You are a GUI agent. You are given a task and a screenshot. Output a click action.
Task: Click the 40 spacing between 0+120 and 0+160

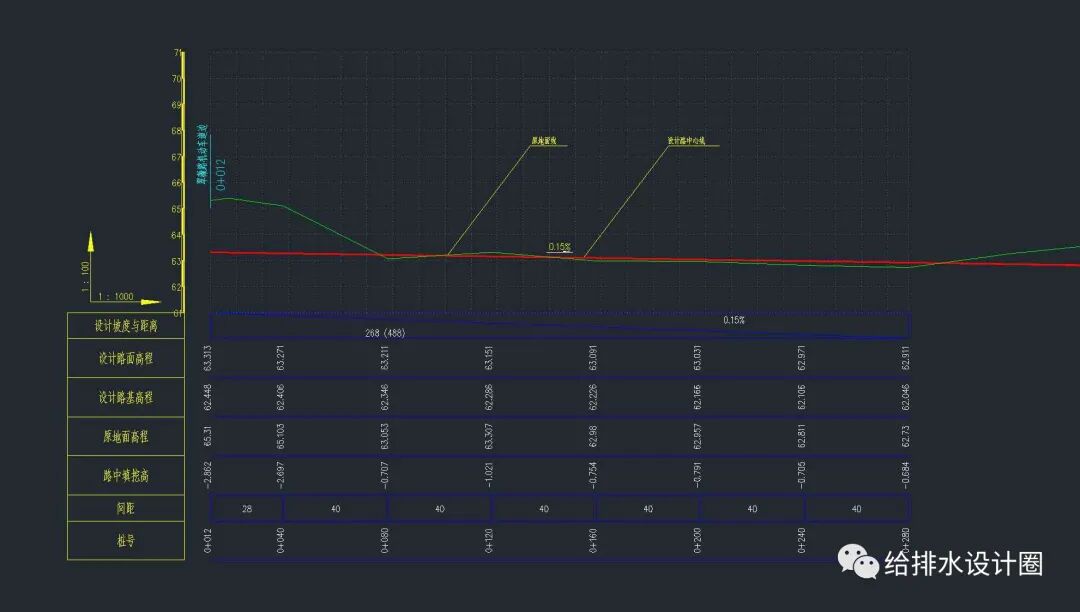coord(543,509)
